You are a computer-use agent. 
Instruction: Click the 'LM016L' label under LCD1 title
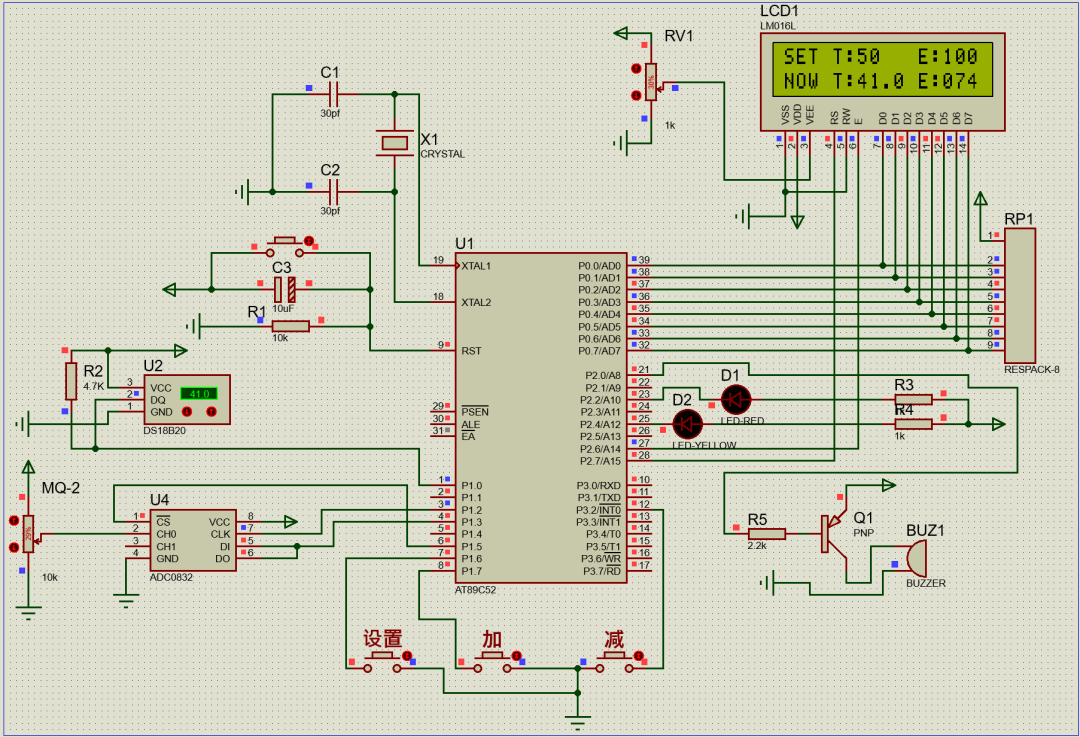coord(778,26)
